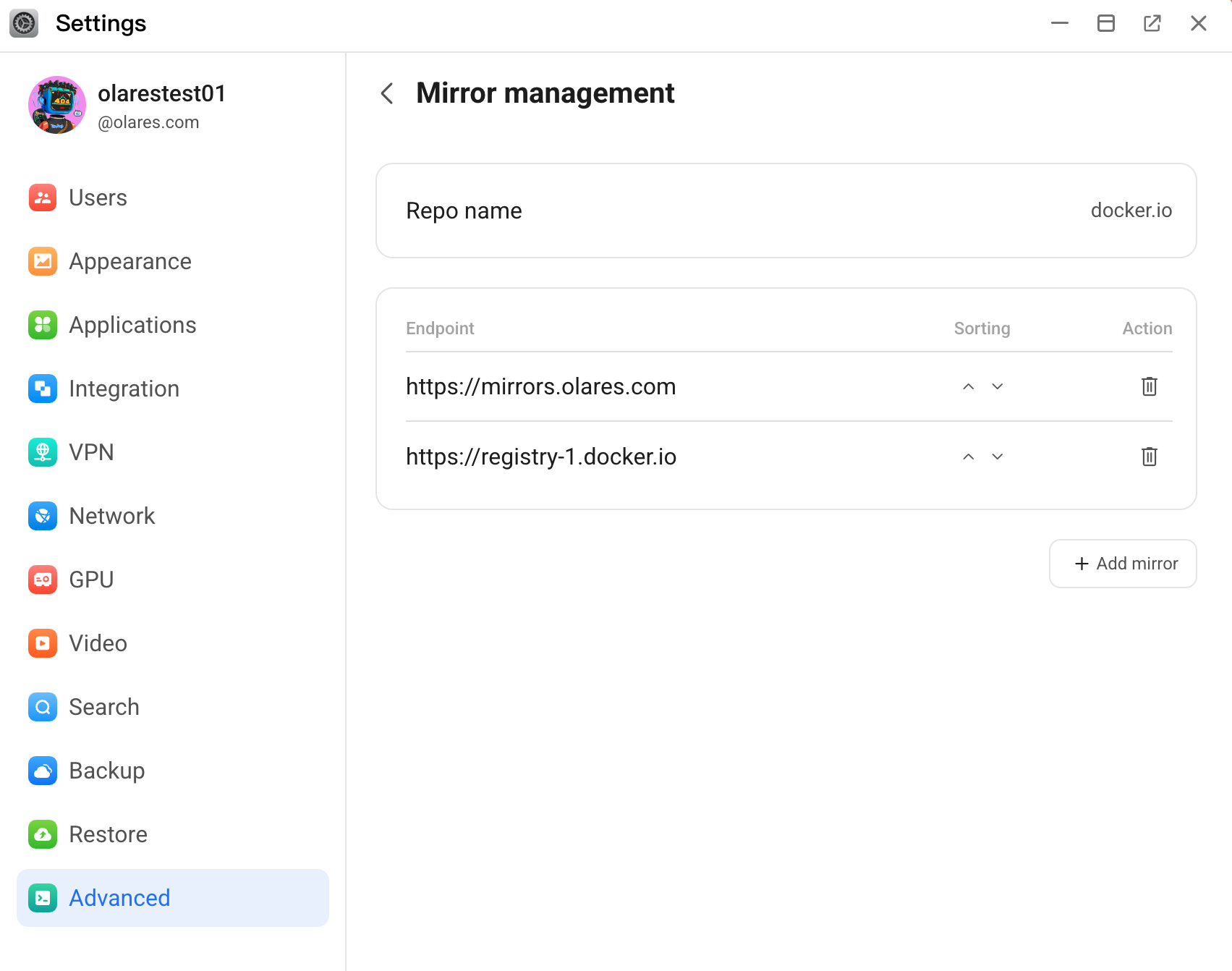Image resolution: width=1232 pixels, height=971 pixels.
Task: Select the Appearance settings icon
Action: pyautogui.click(x=43, y=261)
